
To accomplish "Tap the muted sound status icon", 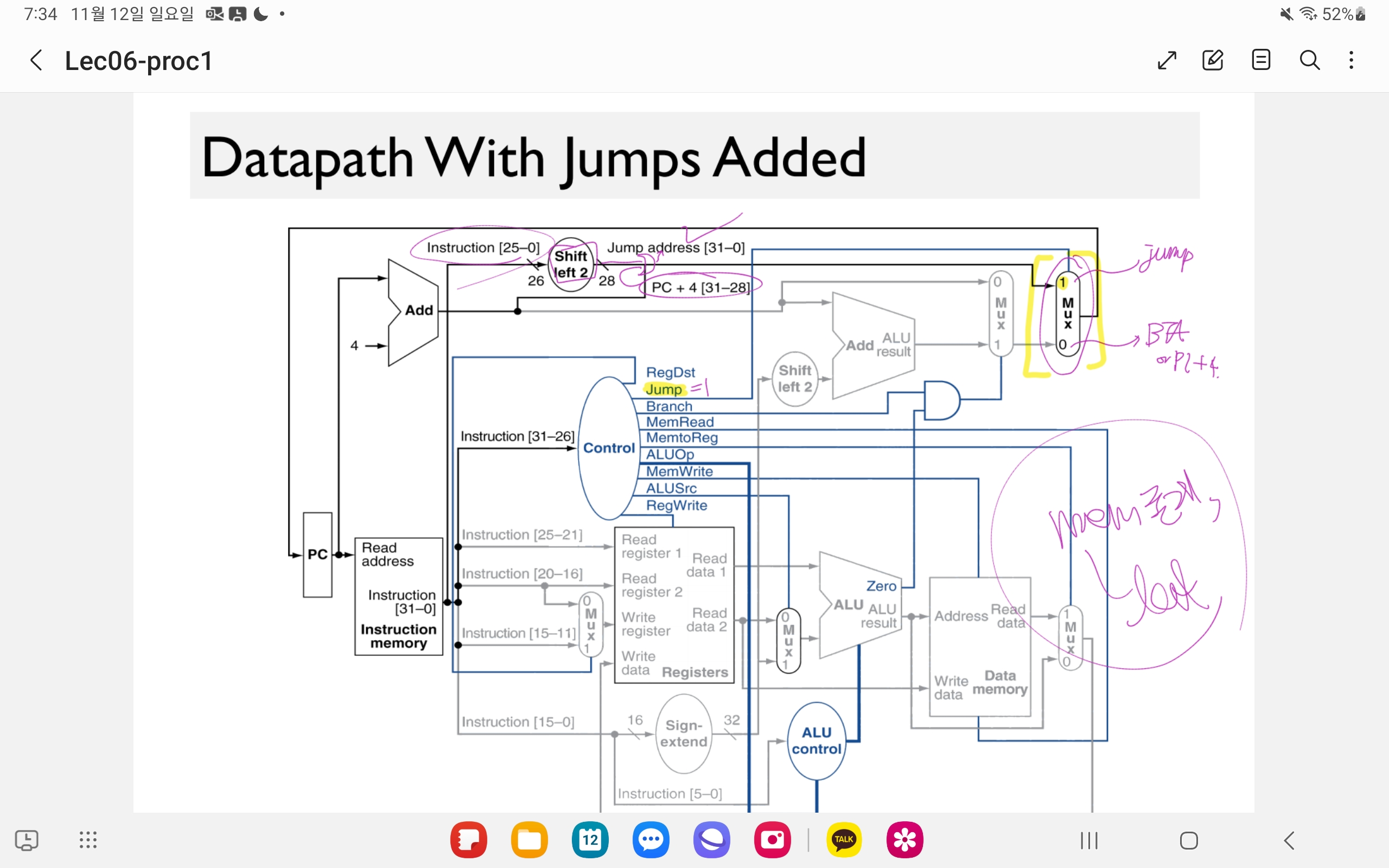I will point(1286,14).
